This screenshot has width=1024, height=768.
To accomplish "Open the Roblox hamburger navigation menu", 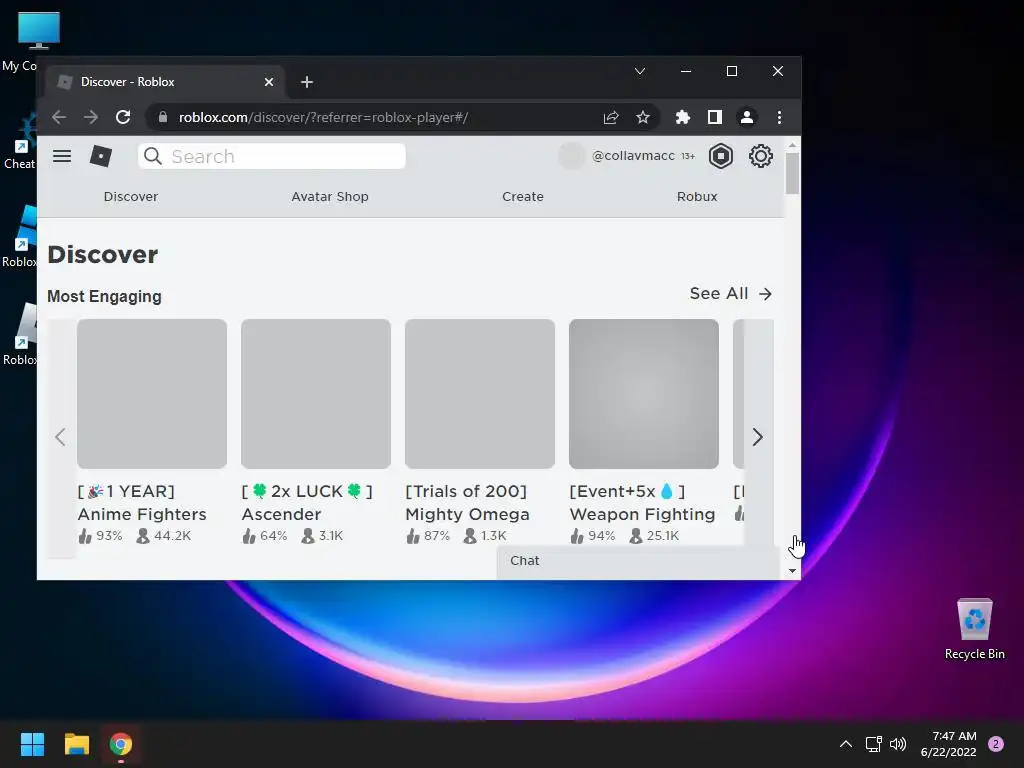I will (x=62, y=156).
